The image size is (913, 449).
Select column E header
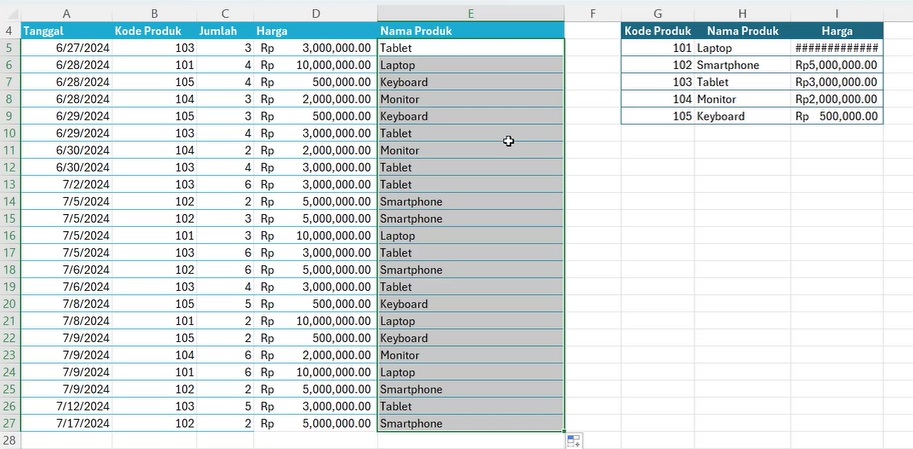(470, 13)
